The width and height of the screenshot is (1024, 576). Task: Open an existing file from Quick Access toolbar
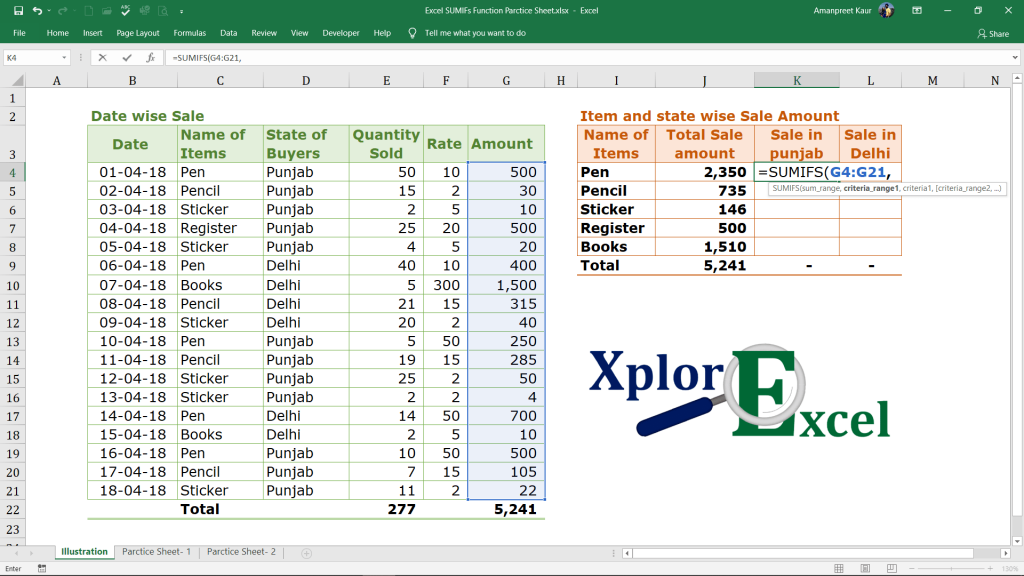tap(105, 11)
